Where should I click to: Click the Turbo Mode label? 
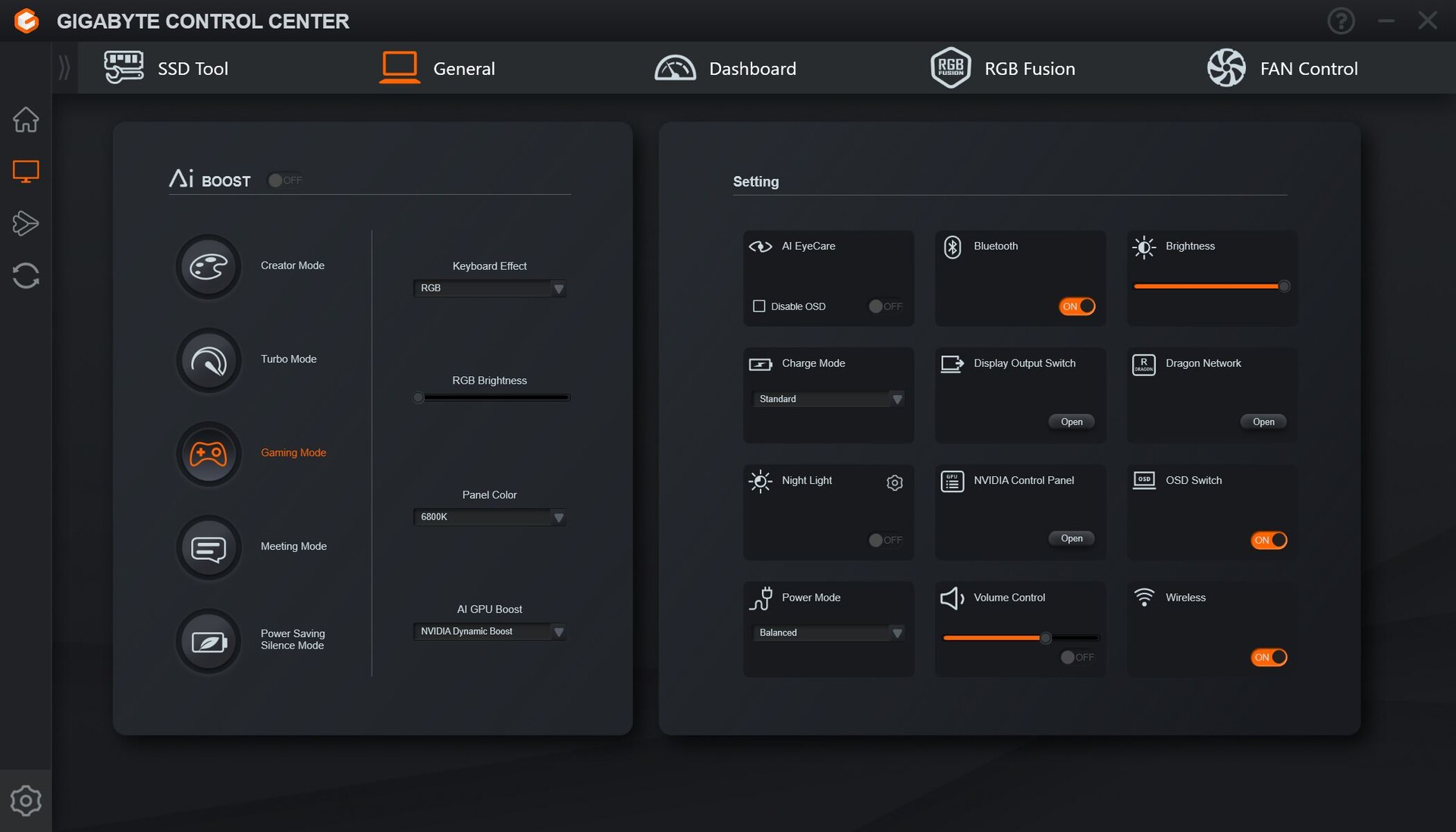(289, 359)
